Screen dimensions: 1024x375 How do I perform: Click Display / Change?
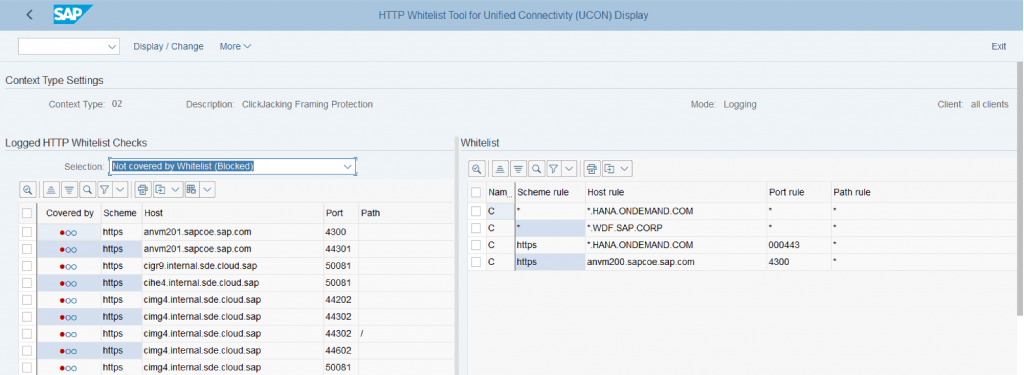(168, 46)
